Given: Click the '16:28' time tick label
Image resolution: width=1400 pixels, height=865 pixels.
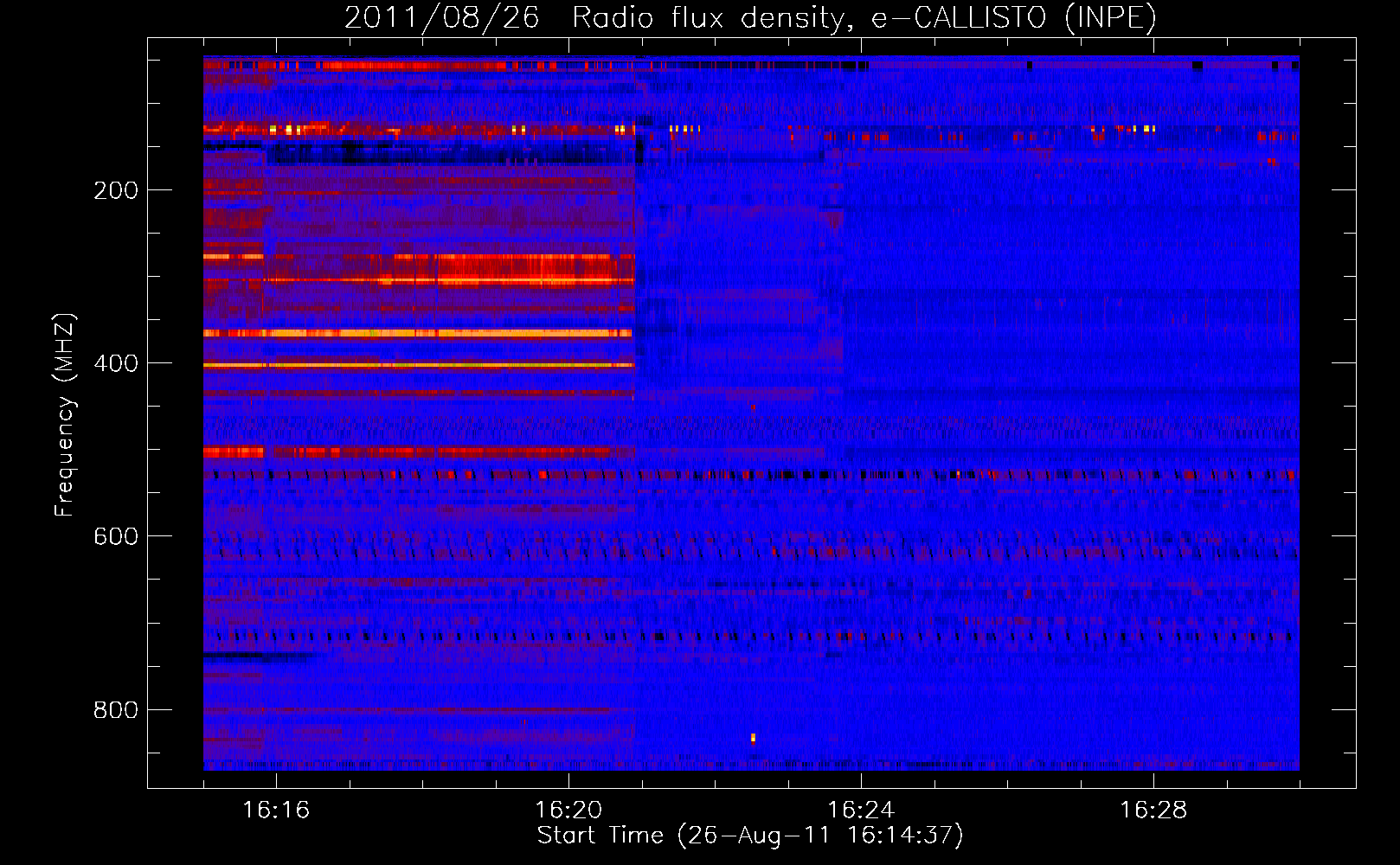Looking at the screenshot, I should (x=1153, y=810).
